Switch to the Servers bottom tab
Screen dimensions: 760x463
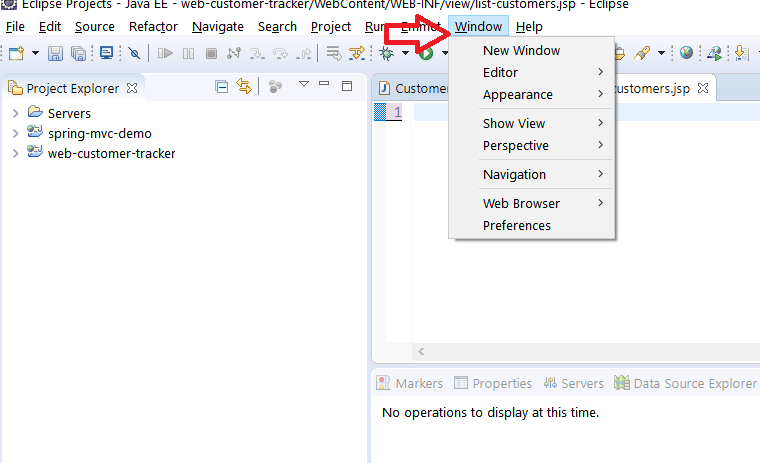573,383
